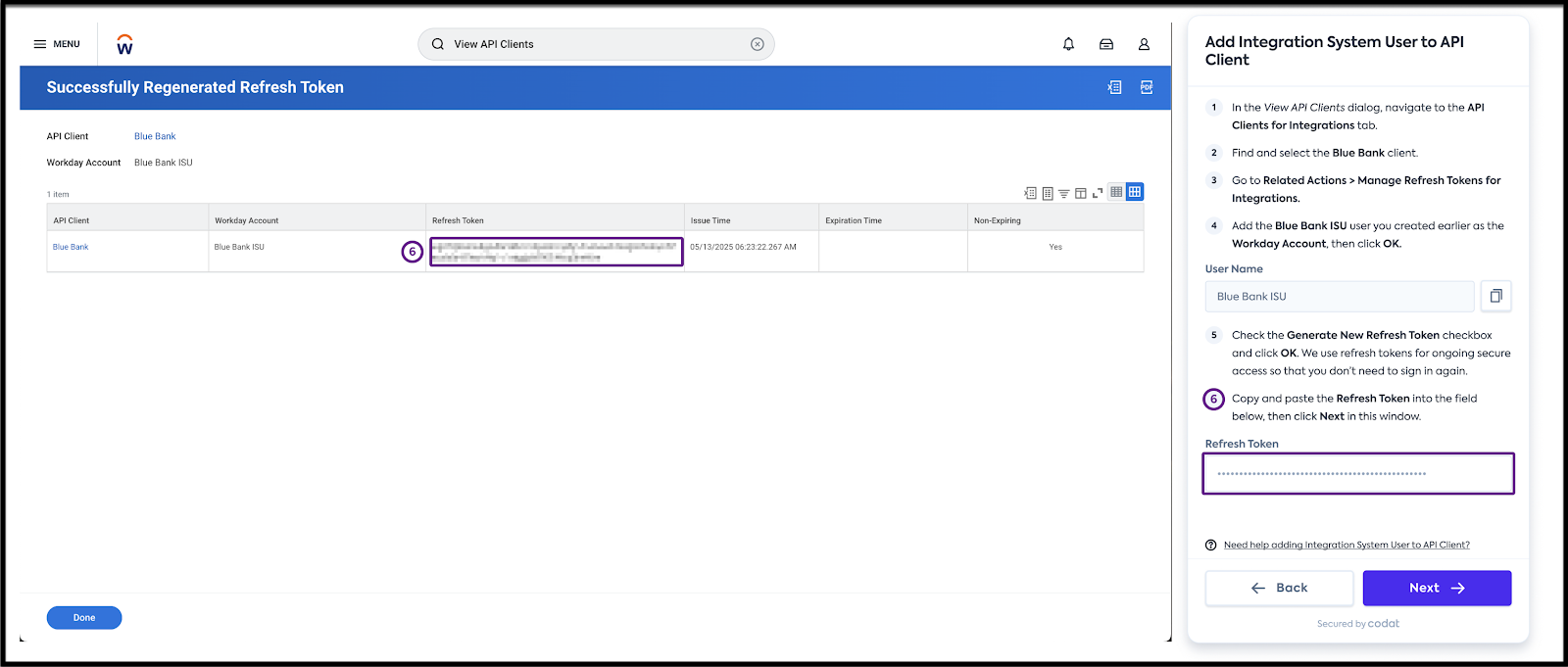Select the blurred refresh token value
This screenshot has width=1568, height=667.
pyautogui.click(x=556, y=252)
